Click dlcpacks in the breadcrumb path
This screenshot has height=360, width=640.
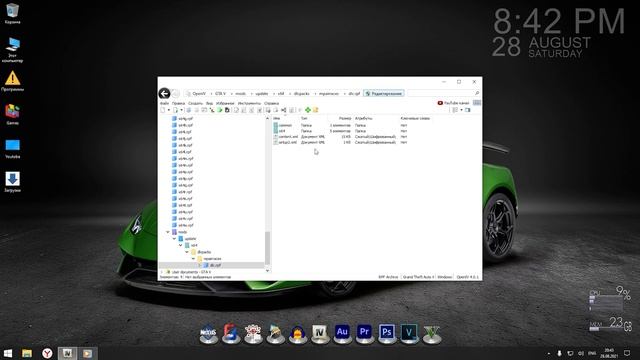tap(302, 93)
